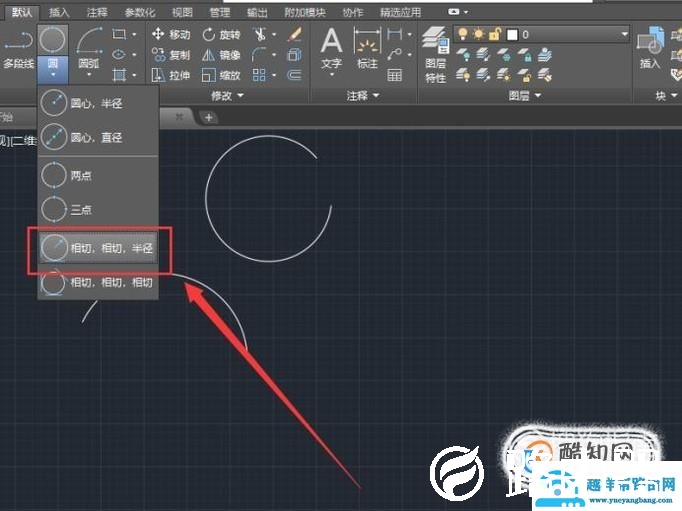Viewport: 682px width, 511px height.
Task: Click the 缩放 scale tool
Action: click(x=220, y=75)
